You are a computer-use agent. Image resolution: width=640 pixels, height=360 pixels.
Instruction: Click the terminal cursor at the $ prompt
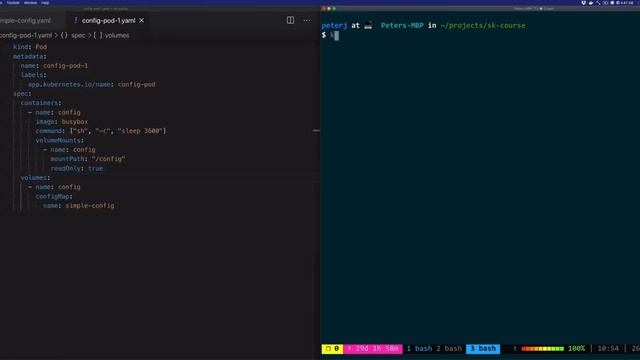336,36
